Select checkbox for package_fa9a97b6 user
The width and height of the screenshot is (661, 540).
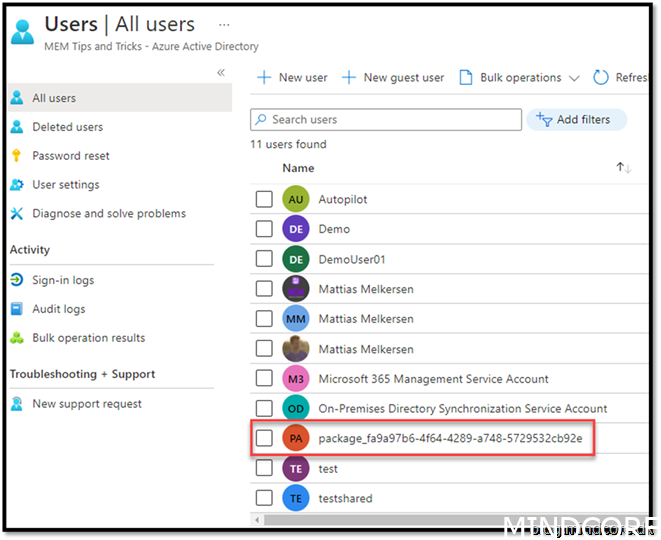pyautogui.click(x=264, y=438)
